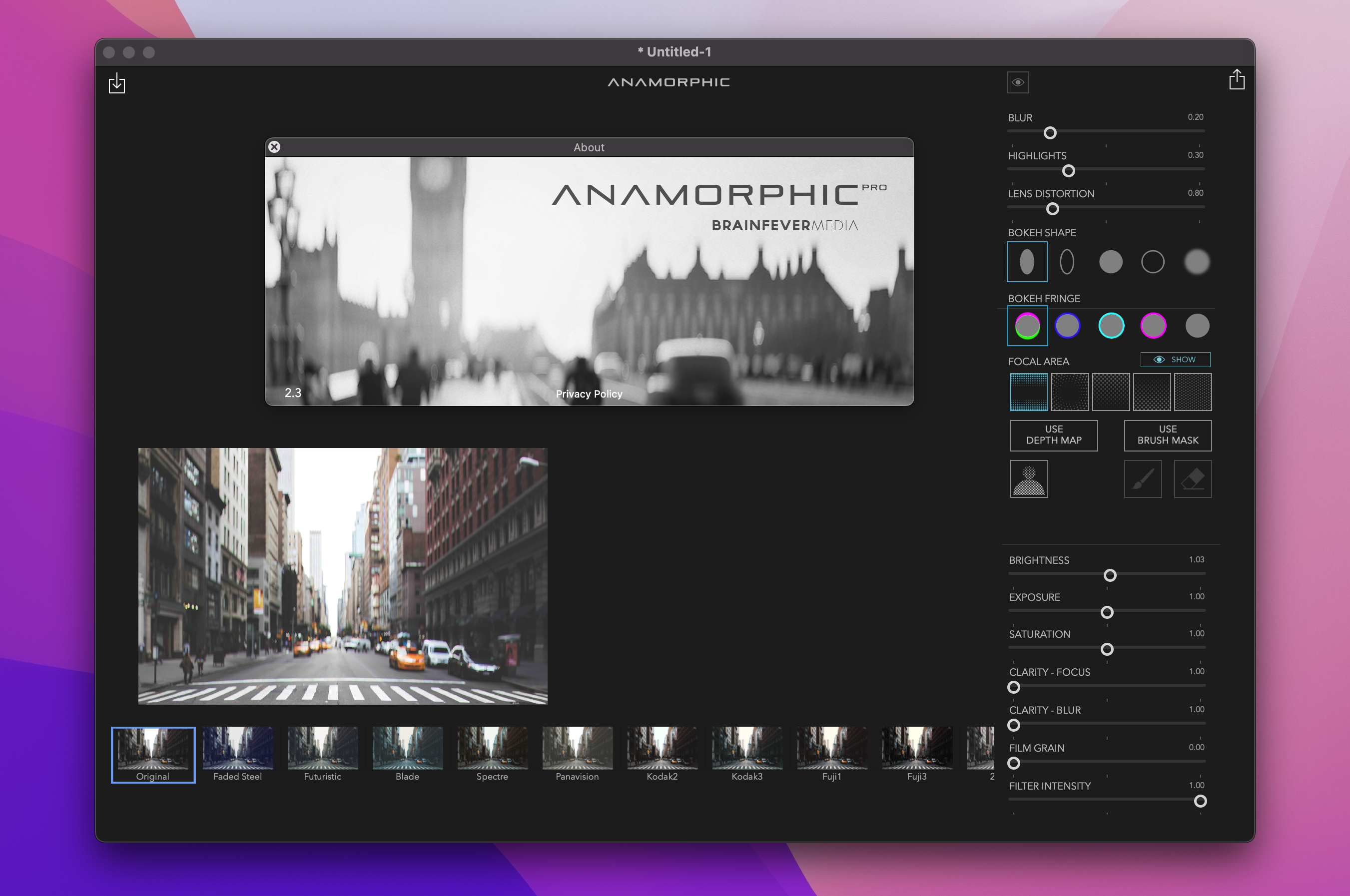
Task: Open the Privacy Policy link
Action: 589,394
